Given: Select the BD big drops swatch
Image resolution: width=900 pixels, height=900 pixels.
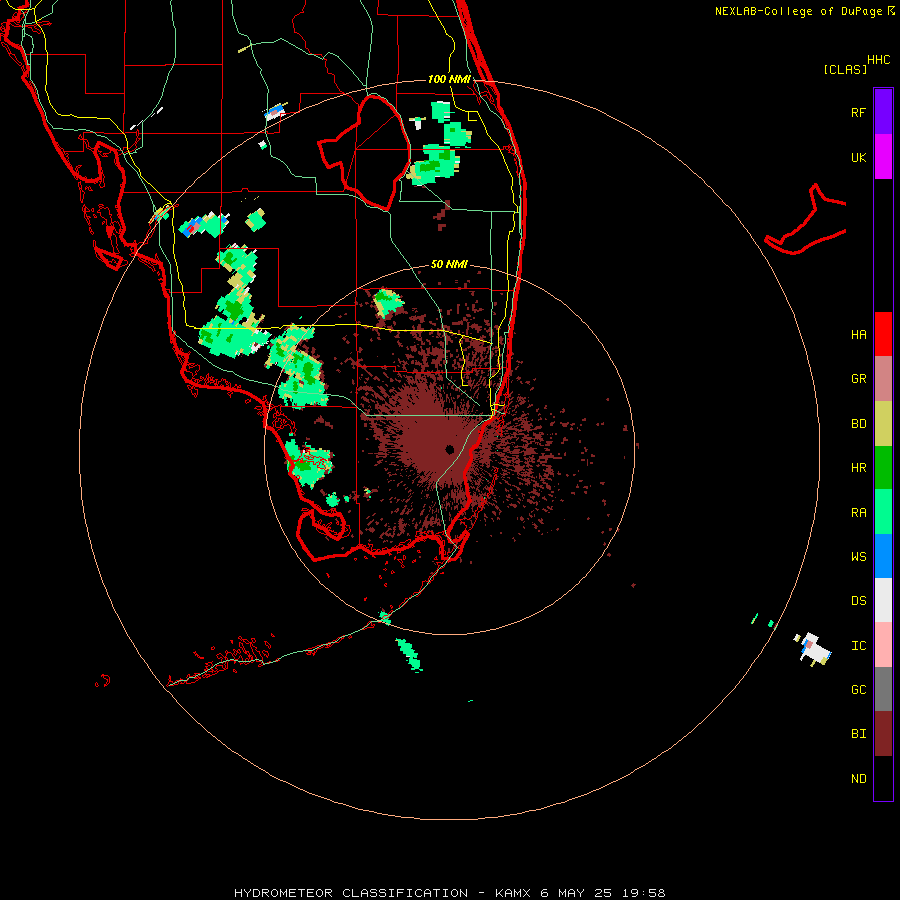Looking at the screenshot, I should (883, 424).
